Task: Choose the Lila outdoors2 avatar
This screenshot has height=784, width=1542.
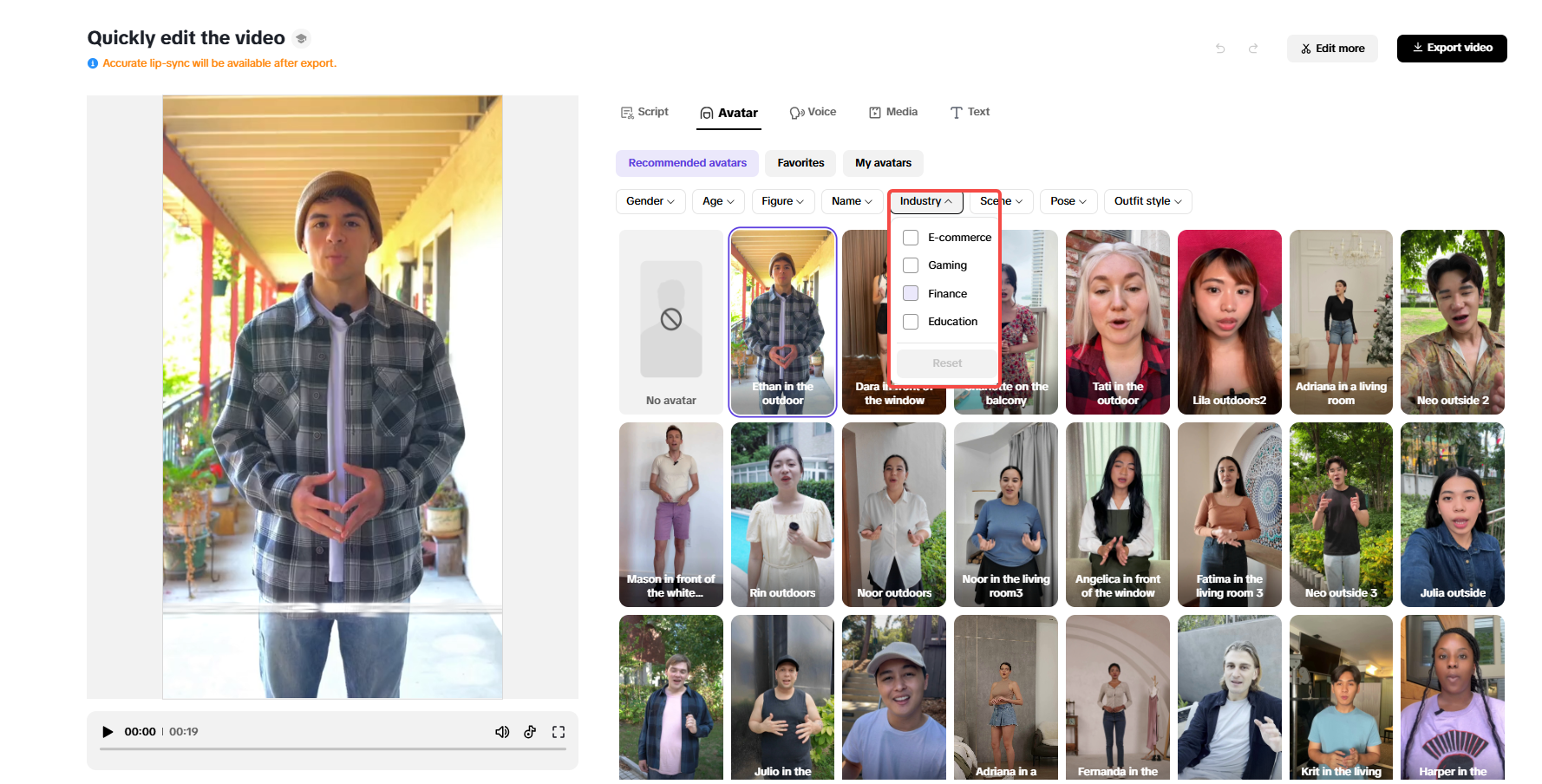Action: point(1230,322)
